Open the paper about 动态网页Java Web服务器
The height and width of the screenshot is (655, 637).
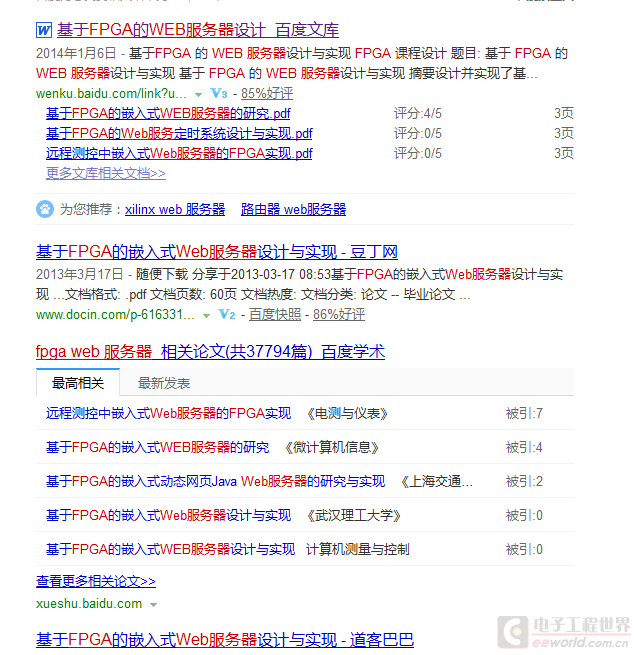tap(216, 481)
